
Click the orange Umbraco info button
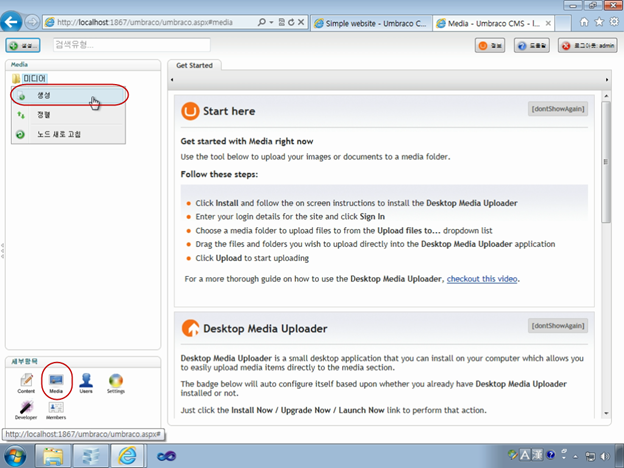coord(489,45)
